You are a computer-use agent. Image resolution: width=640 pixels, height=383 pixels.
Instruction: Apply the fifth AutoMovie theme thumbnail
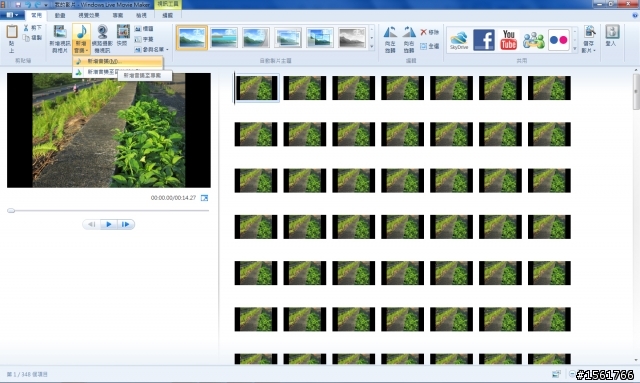(320, 38)
